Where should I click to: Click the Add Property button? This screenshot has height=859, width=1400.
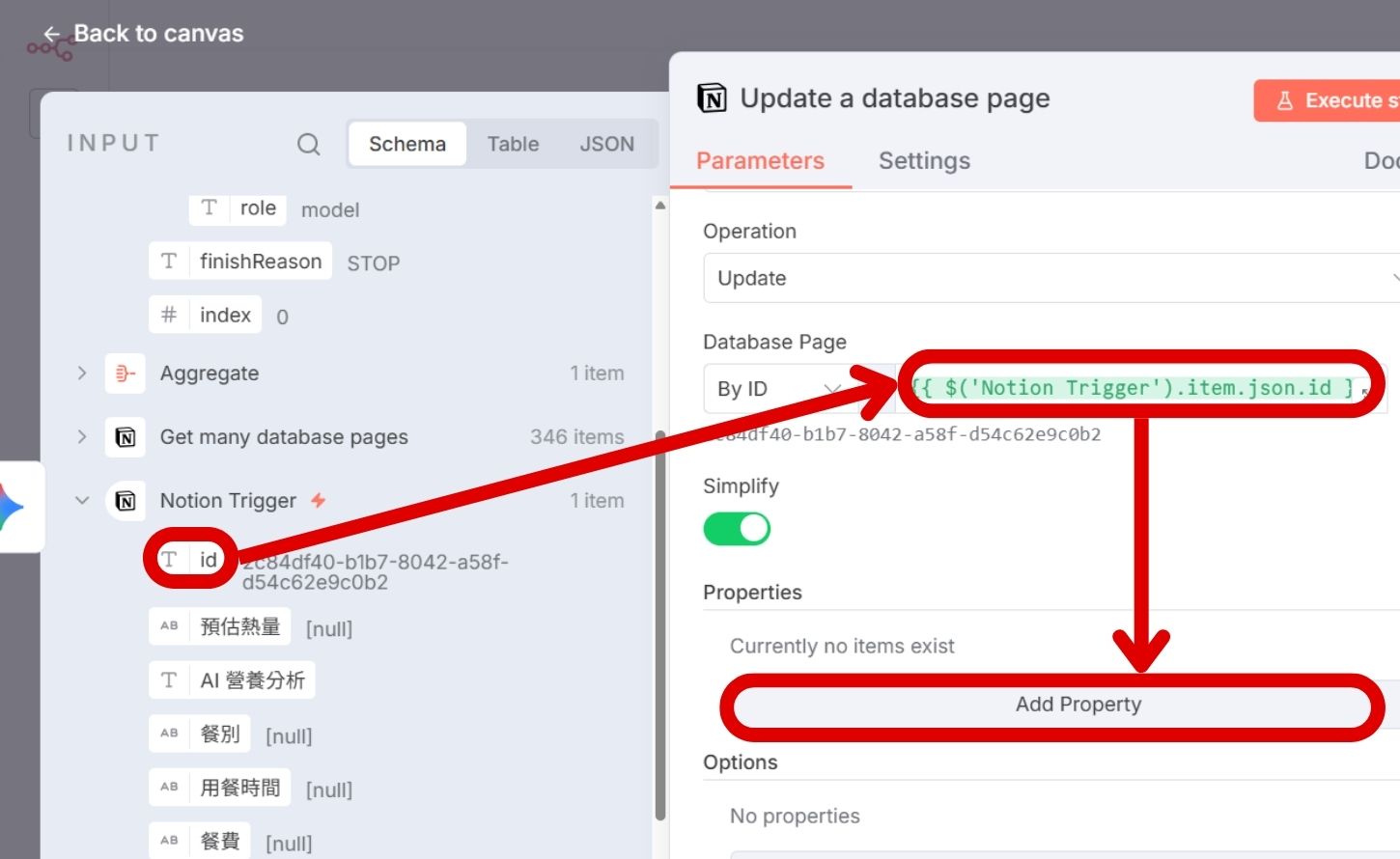(x=1078, y=705)
